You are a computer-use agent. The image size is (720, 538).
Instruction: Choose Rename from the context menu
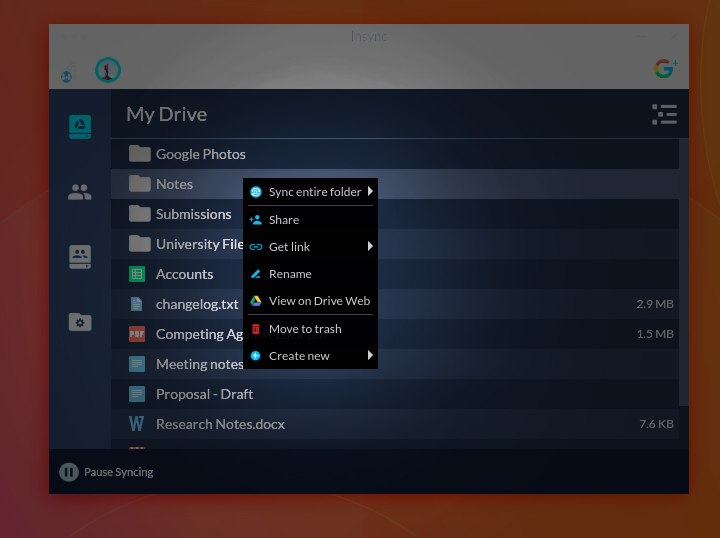(x=310, y=274)
